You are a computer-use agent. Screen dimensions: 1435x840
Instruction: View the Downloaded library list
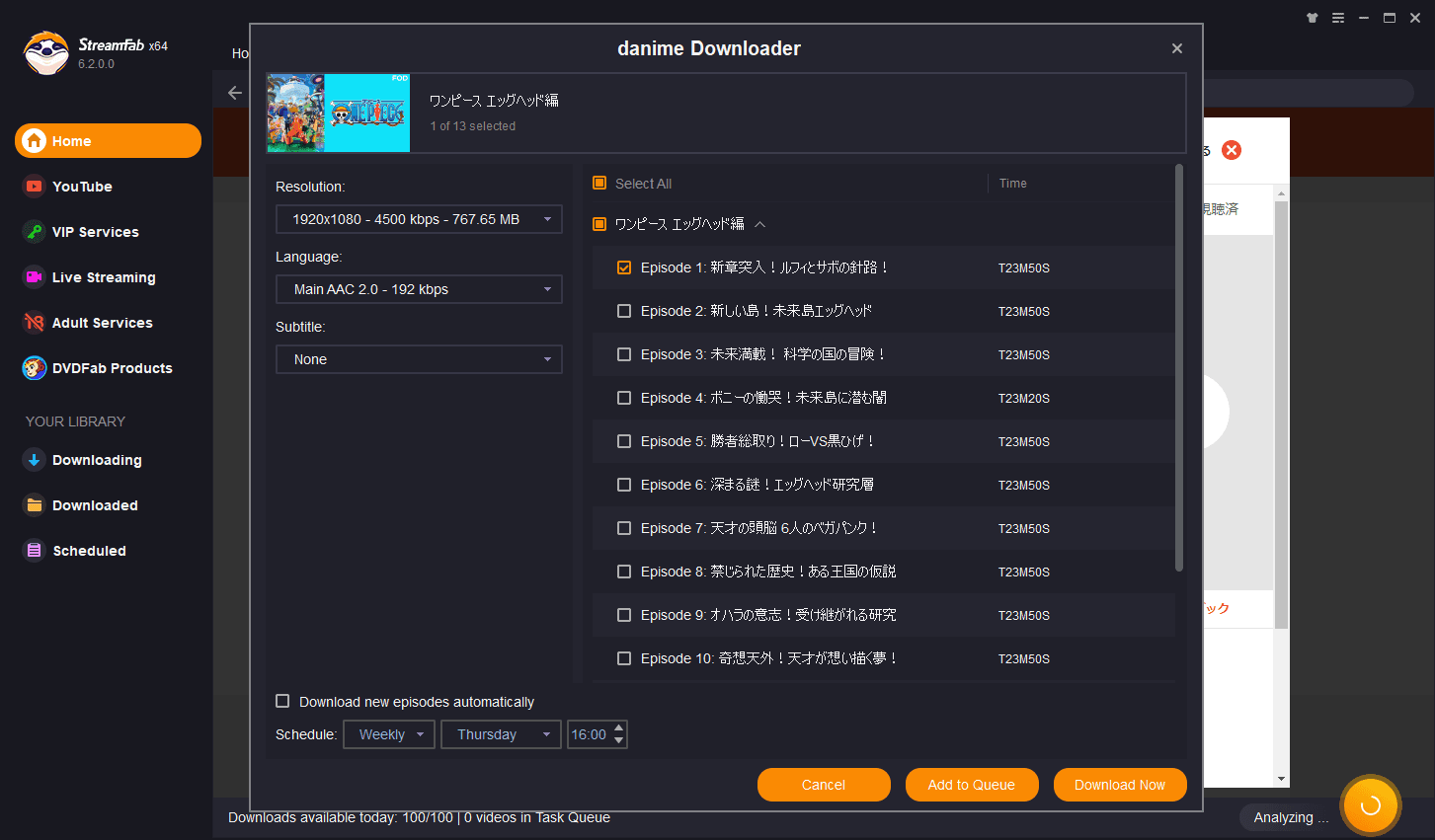coord(95,505)
